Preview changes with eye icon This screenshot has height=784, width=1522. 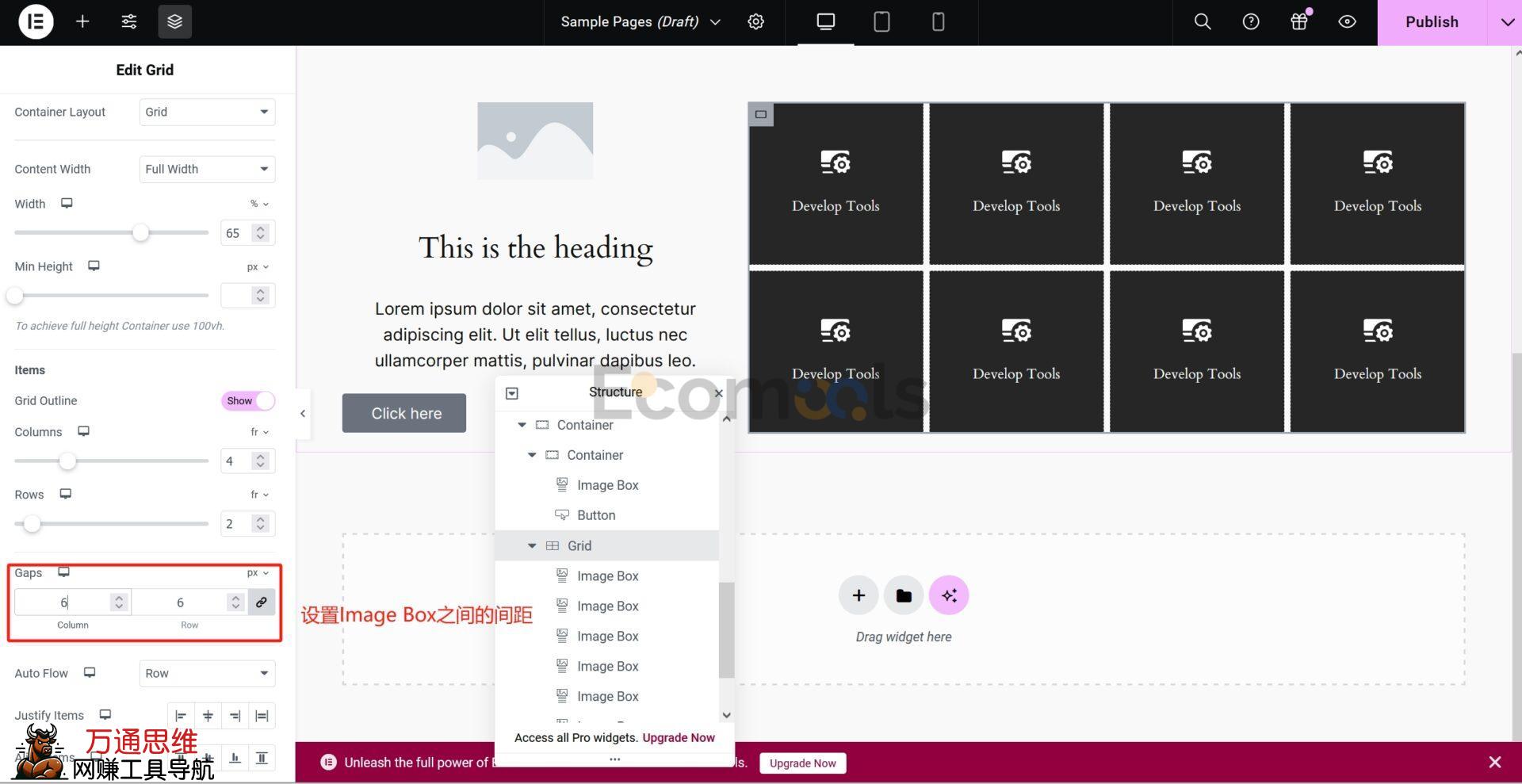(x=1347, y=21)
